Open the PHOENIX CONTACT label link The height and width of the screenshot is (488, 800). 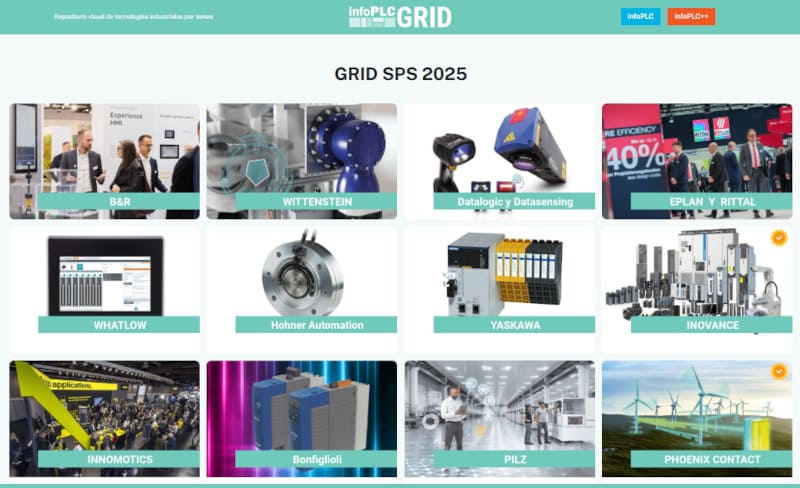coord(712,459)
